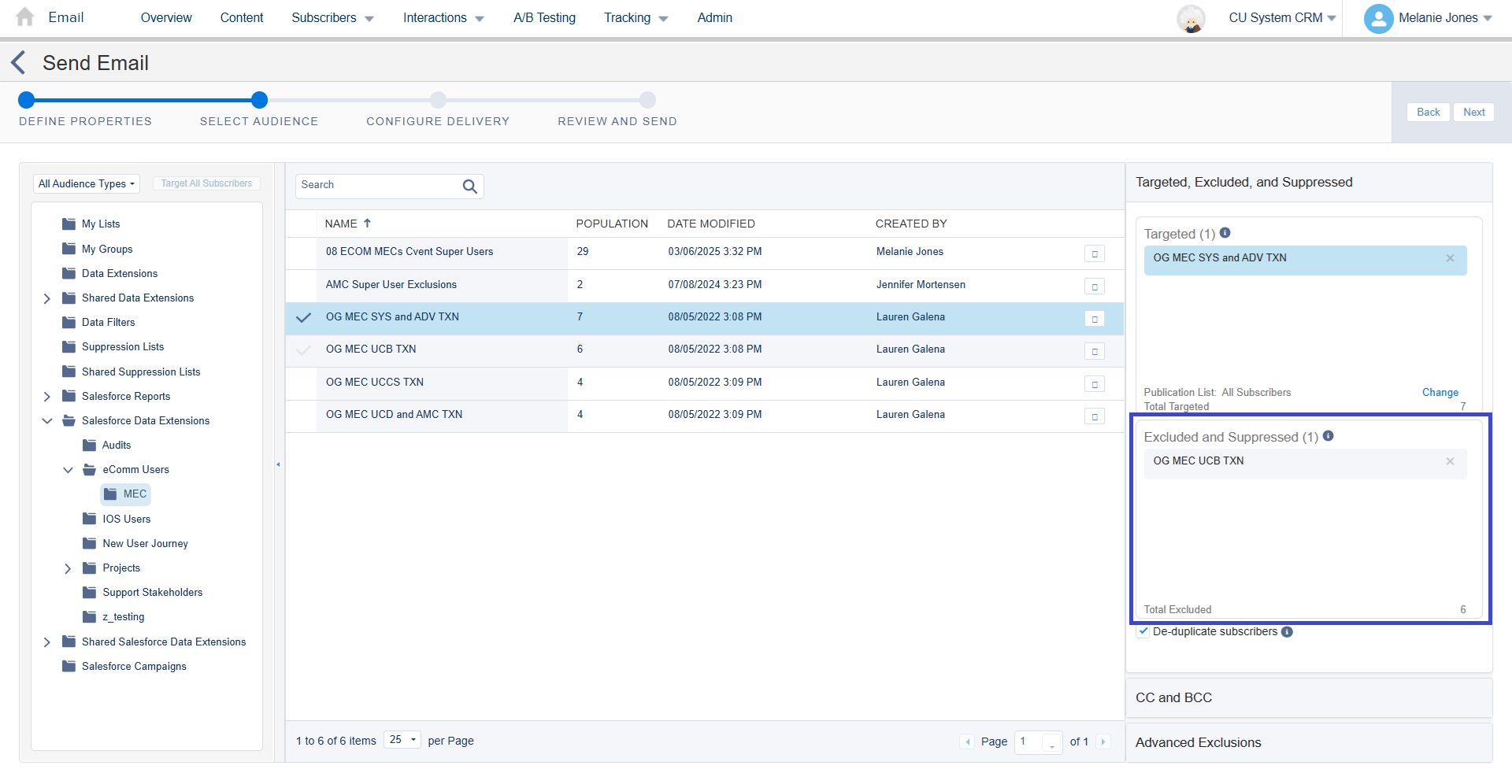Collapse the left folder panel using splitter arrow
This screenshot has height=784, width=1512.
click(x=278, y=465)
